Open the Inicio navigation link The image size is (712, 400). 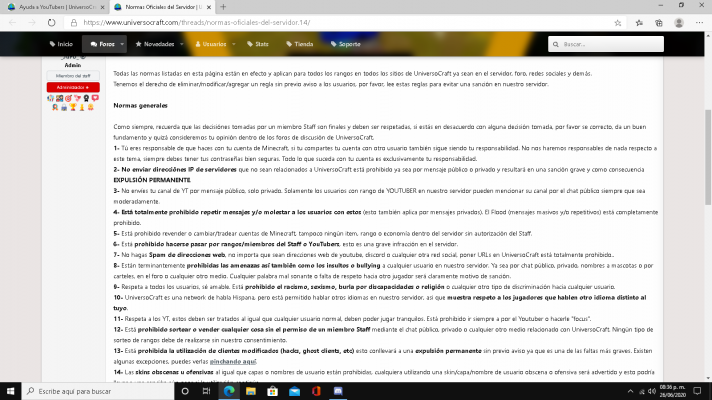pyautogui.click(x=61, y=44)
